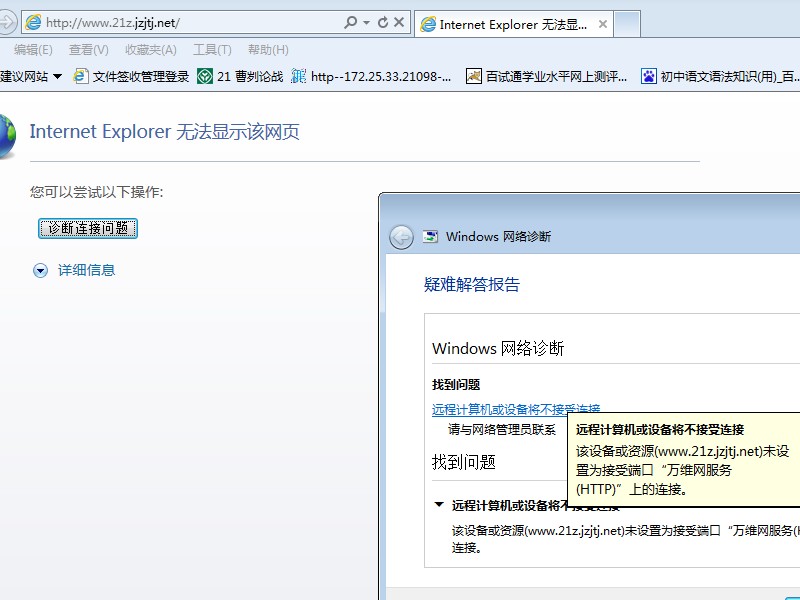Open the 初中语文语法知识 Baidu bookmark
Viewport: 800px width, 600px height.
pyautogui.click(x=720, y=76)
